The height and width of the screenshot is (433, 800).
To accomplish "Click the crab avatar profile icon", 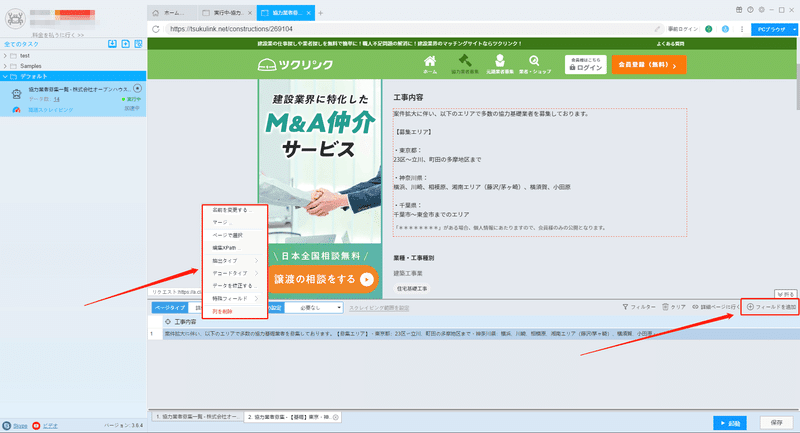I will [15, 18].
